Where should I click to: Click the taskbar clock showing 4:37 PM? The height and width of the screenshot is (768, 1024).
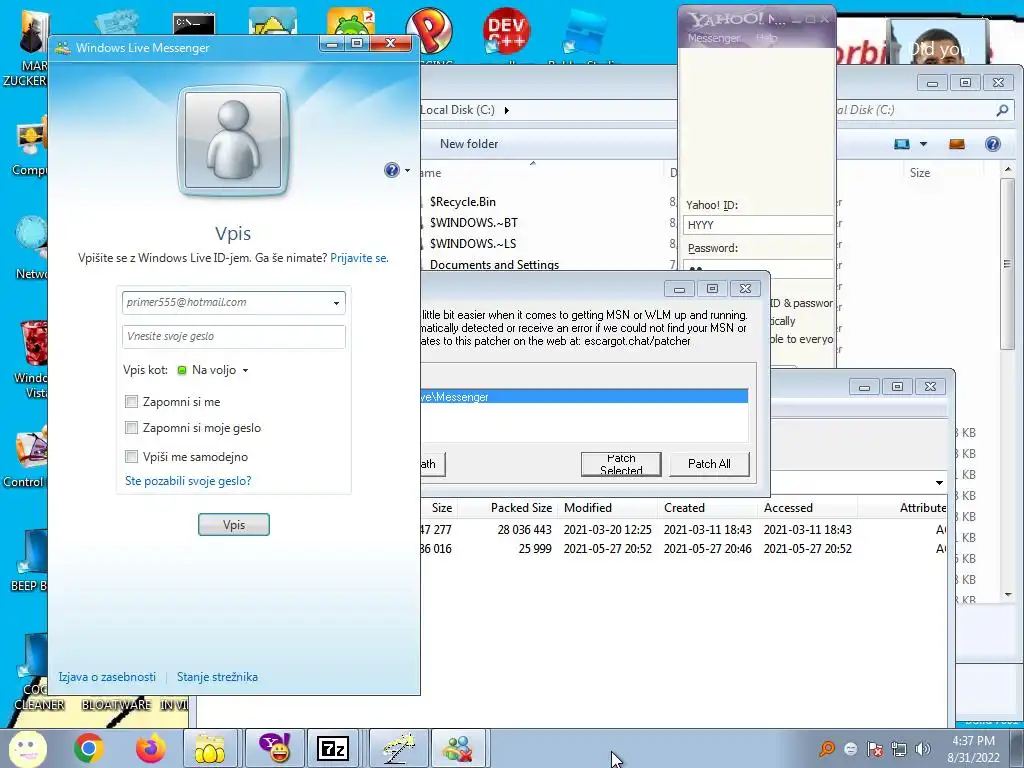pos(973,748)
